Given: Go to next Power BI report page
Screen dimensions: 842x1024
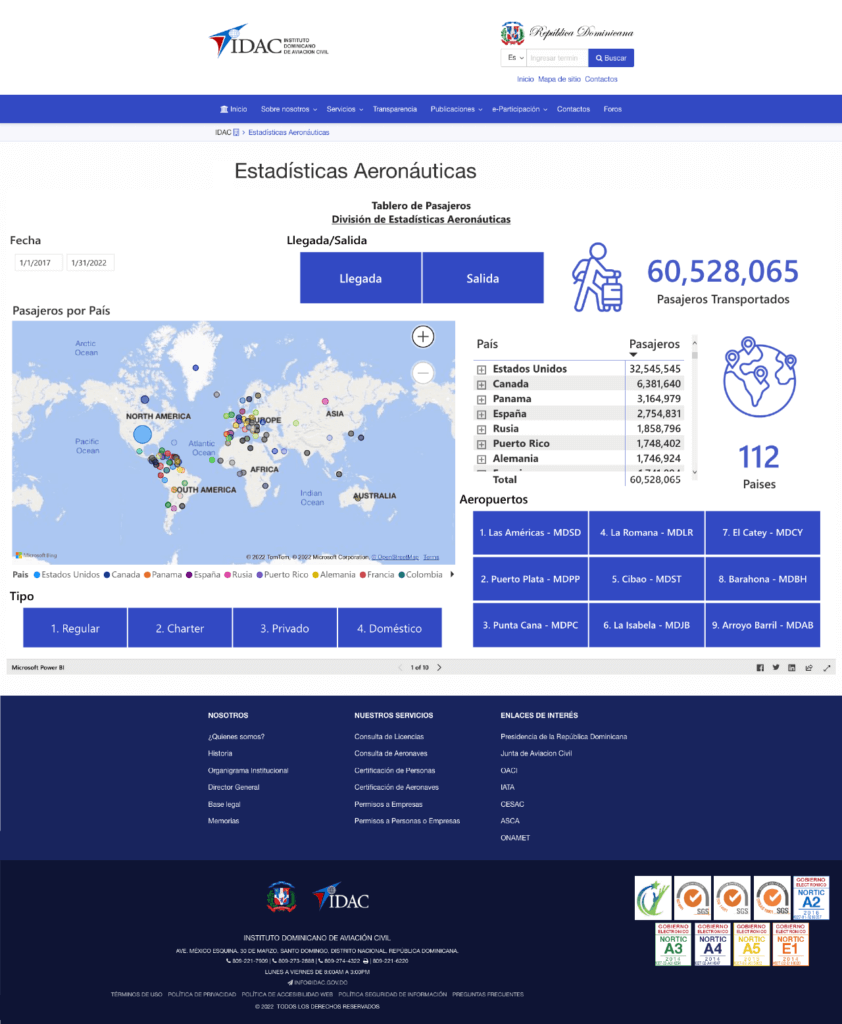Looking at the screenshot, I should pyautogui.click(x=439, y=667).
